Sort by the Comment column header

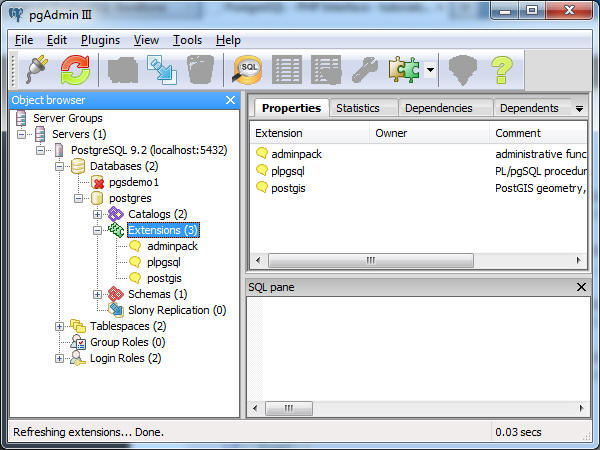(x=538, y=133)
